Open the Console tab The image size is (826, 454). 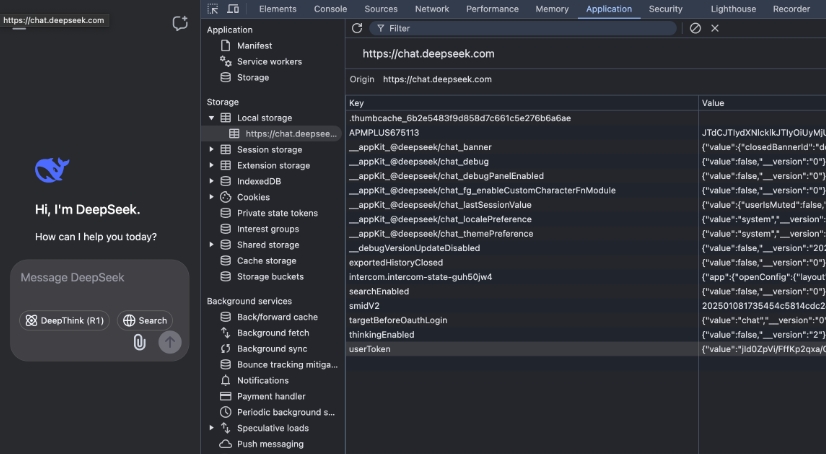point(330,9)
